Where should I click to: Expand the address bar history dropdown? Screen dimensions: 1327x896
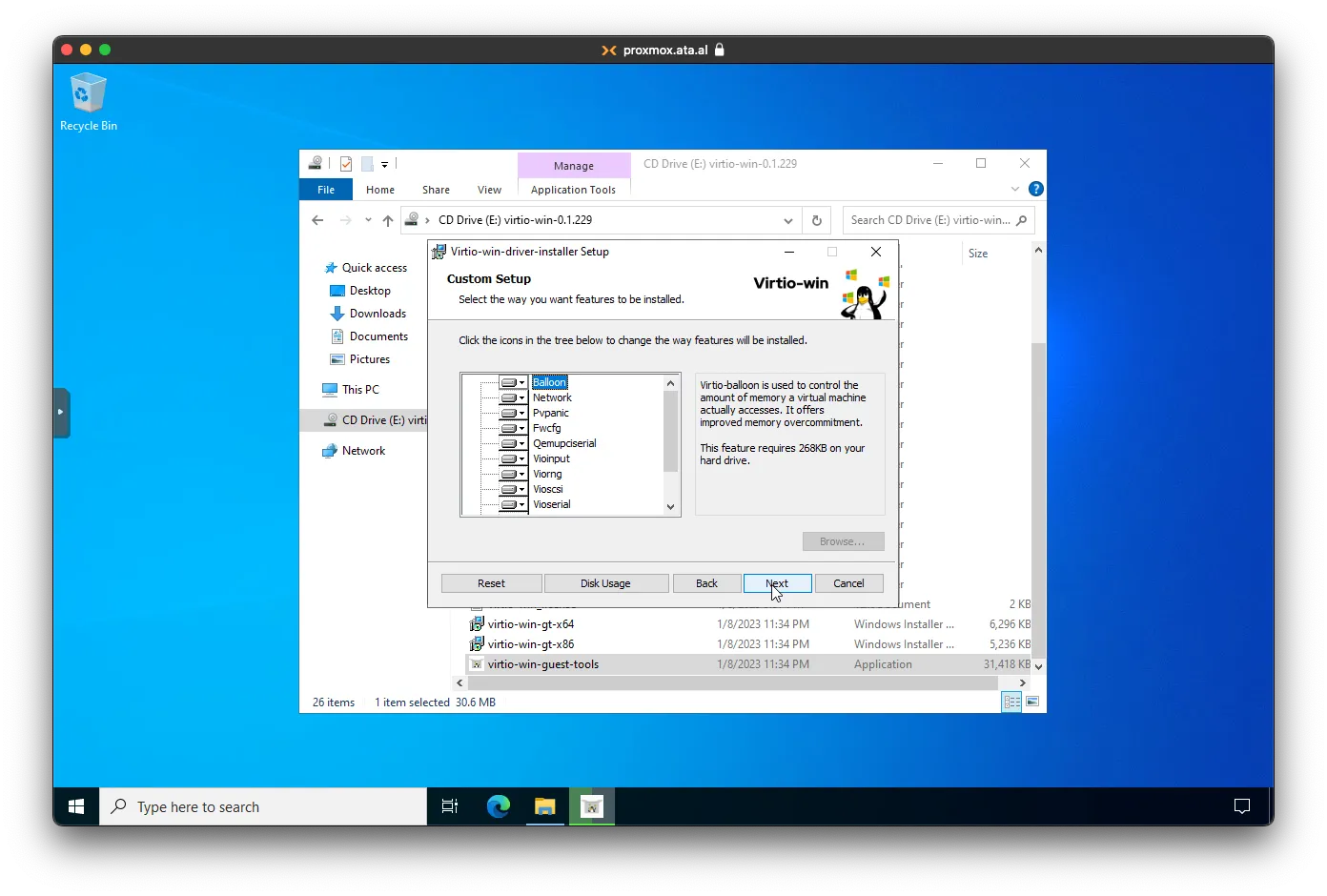click(788, 220)
